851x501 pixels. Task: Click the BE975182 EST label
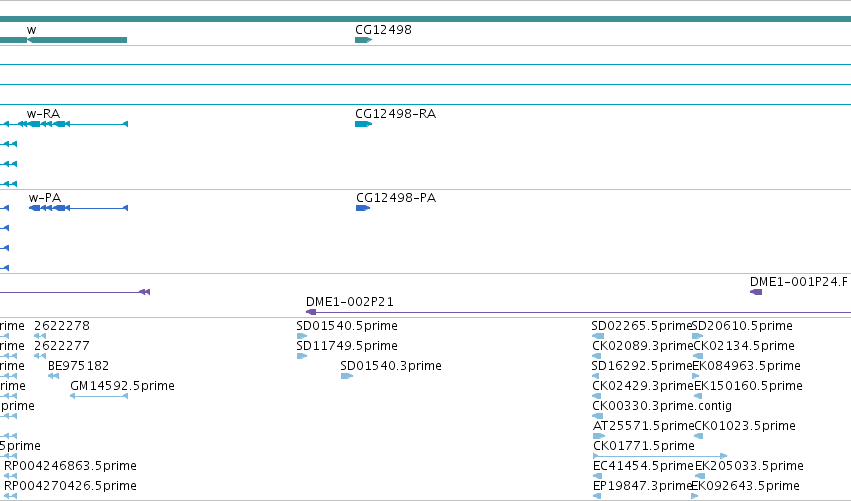78,366
